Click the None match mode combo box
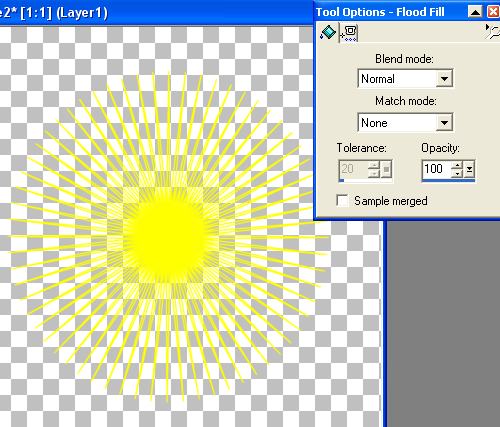Screen dimensions: 500x427 (x=405, y=122)
